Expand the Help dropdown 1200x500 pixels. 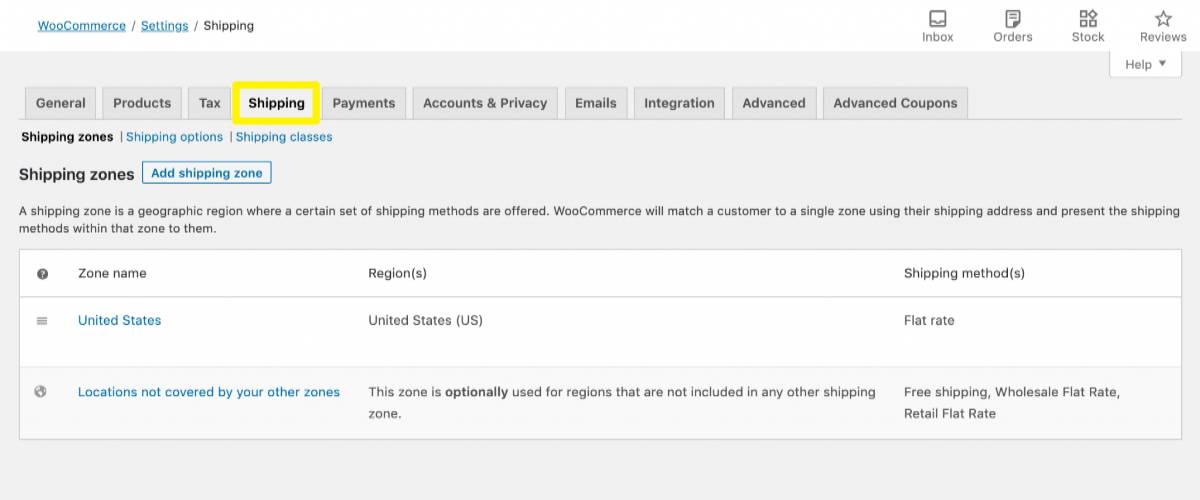click(1145, 65)
